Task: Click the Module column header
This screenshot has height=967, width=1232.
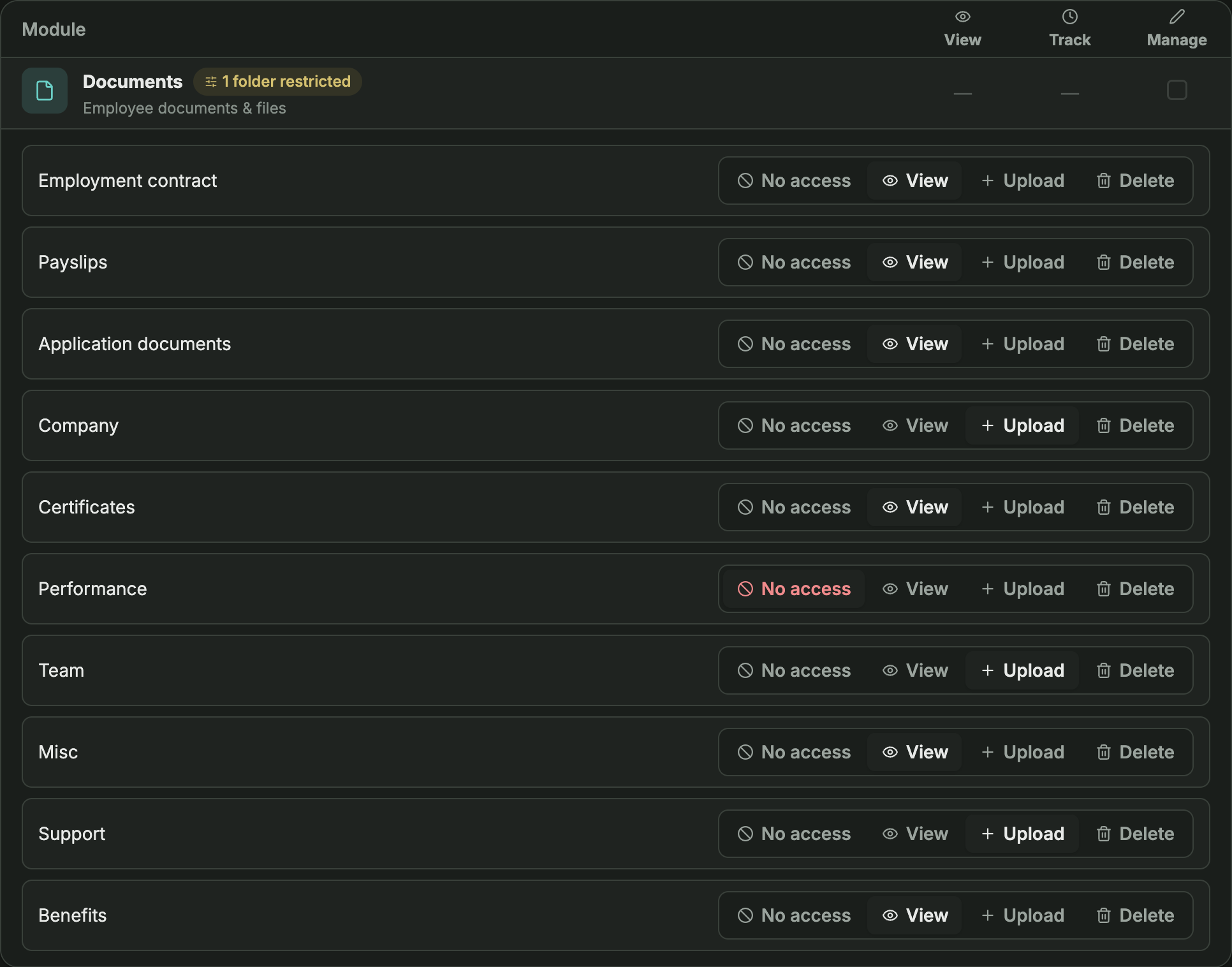Action: coord(54,29)
